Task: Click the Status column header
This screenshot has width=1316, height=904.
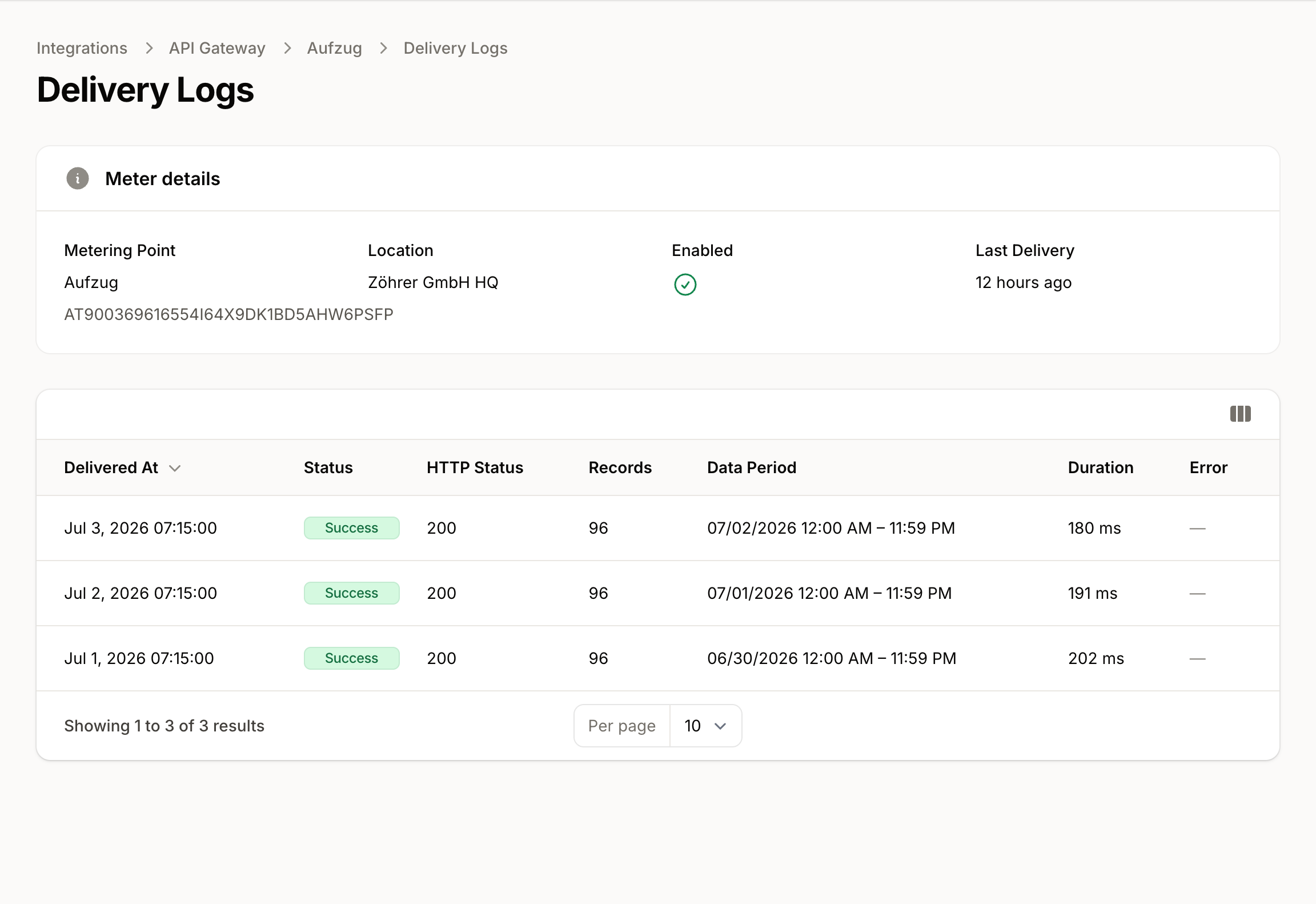Action: tap(328, 467)
